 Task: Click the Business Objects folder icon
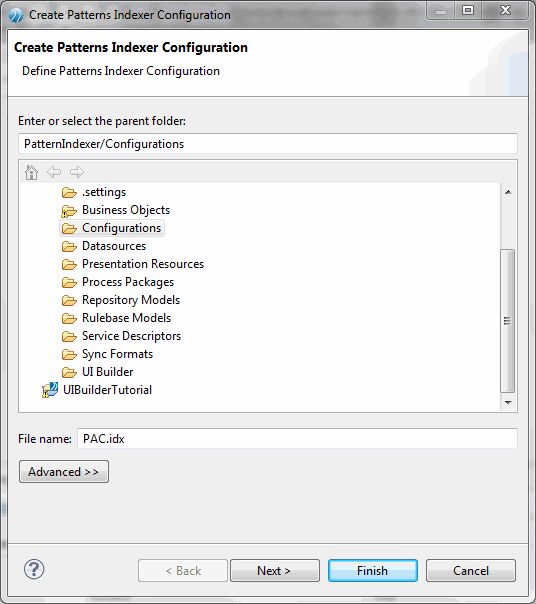(69, 211)
